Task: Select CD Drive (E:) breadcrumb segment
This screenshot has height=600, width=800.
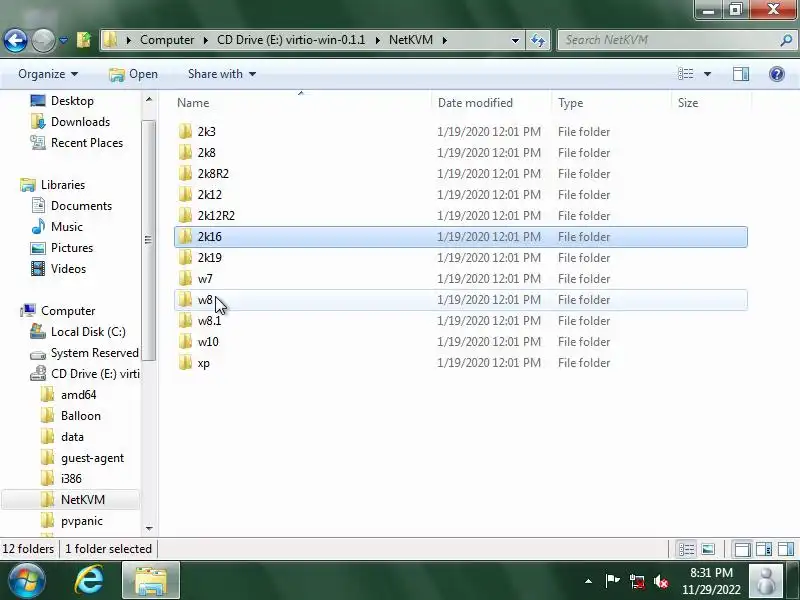Action: coord(291,40)
